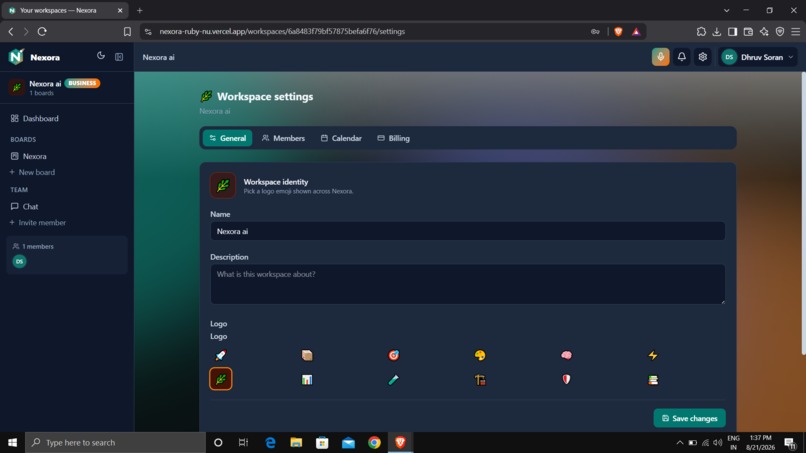Open the Windows Start menu
Screen dimensions: 806x453
12,442
